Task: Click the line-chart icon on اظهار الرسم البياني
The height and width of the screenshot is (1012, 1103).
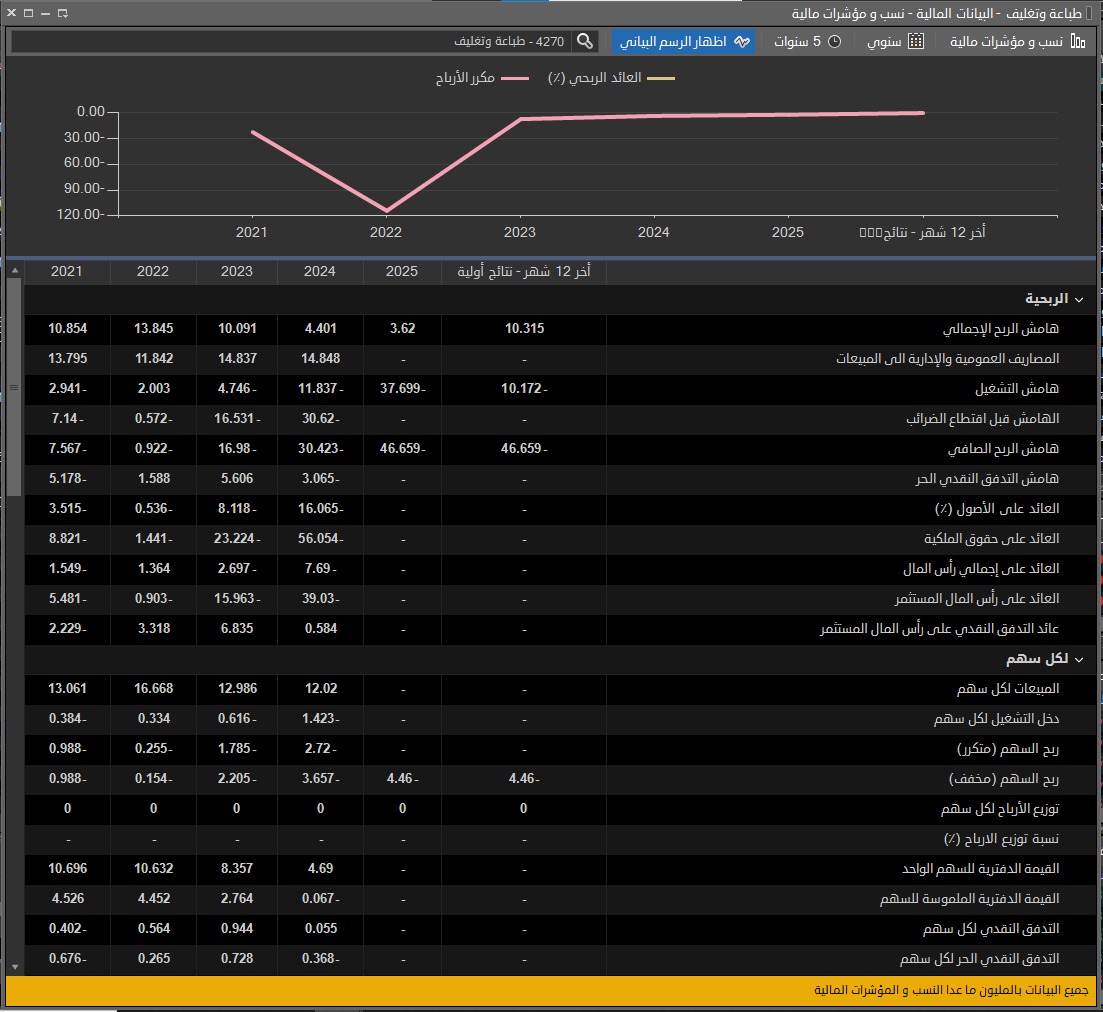Action: [x=744, y=42]
